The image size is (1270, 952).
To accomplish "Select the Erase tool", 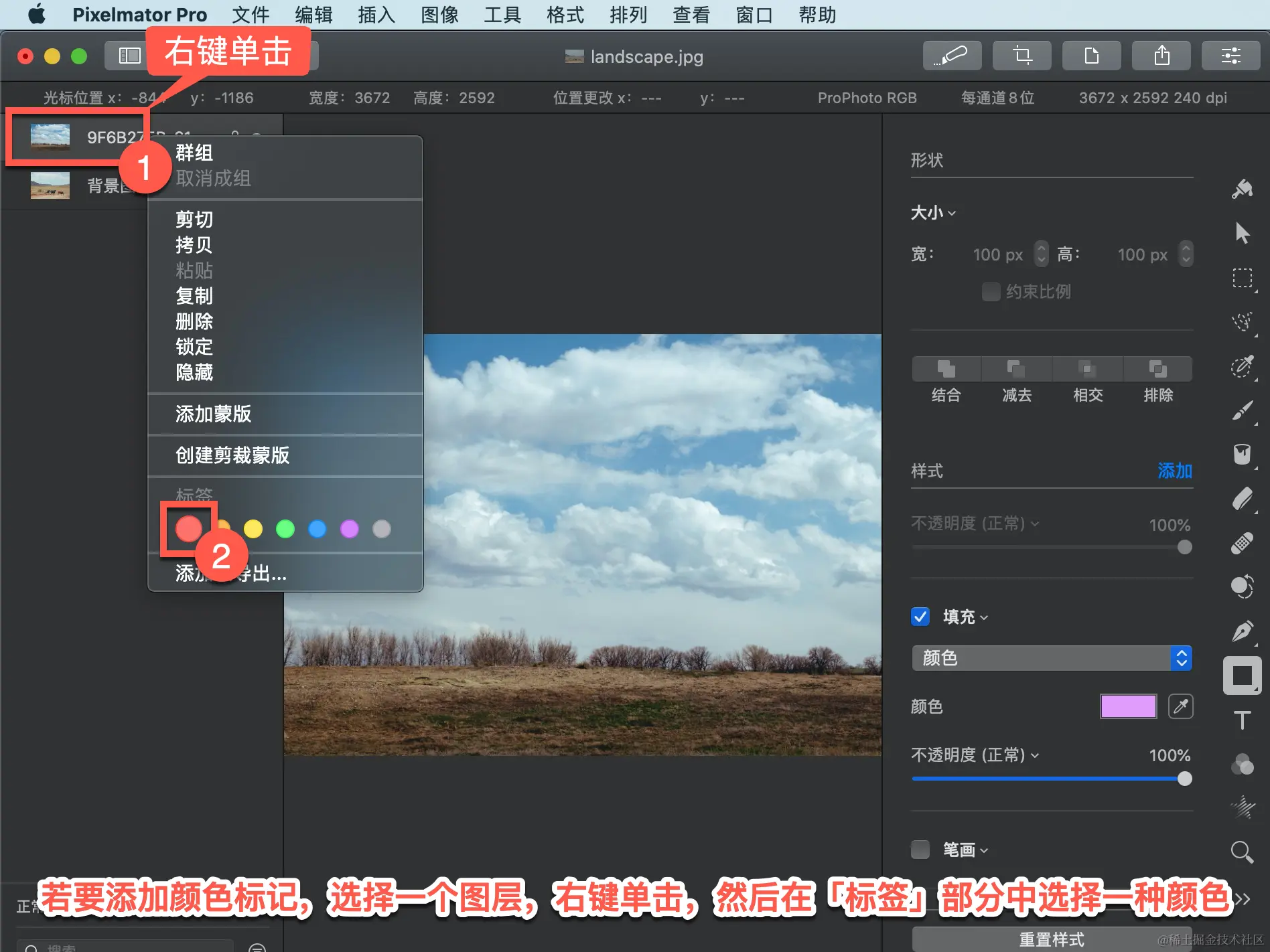I will (1243, 499).
